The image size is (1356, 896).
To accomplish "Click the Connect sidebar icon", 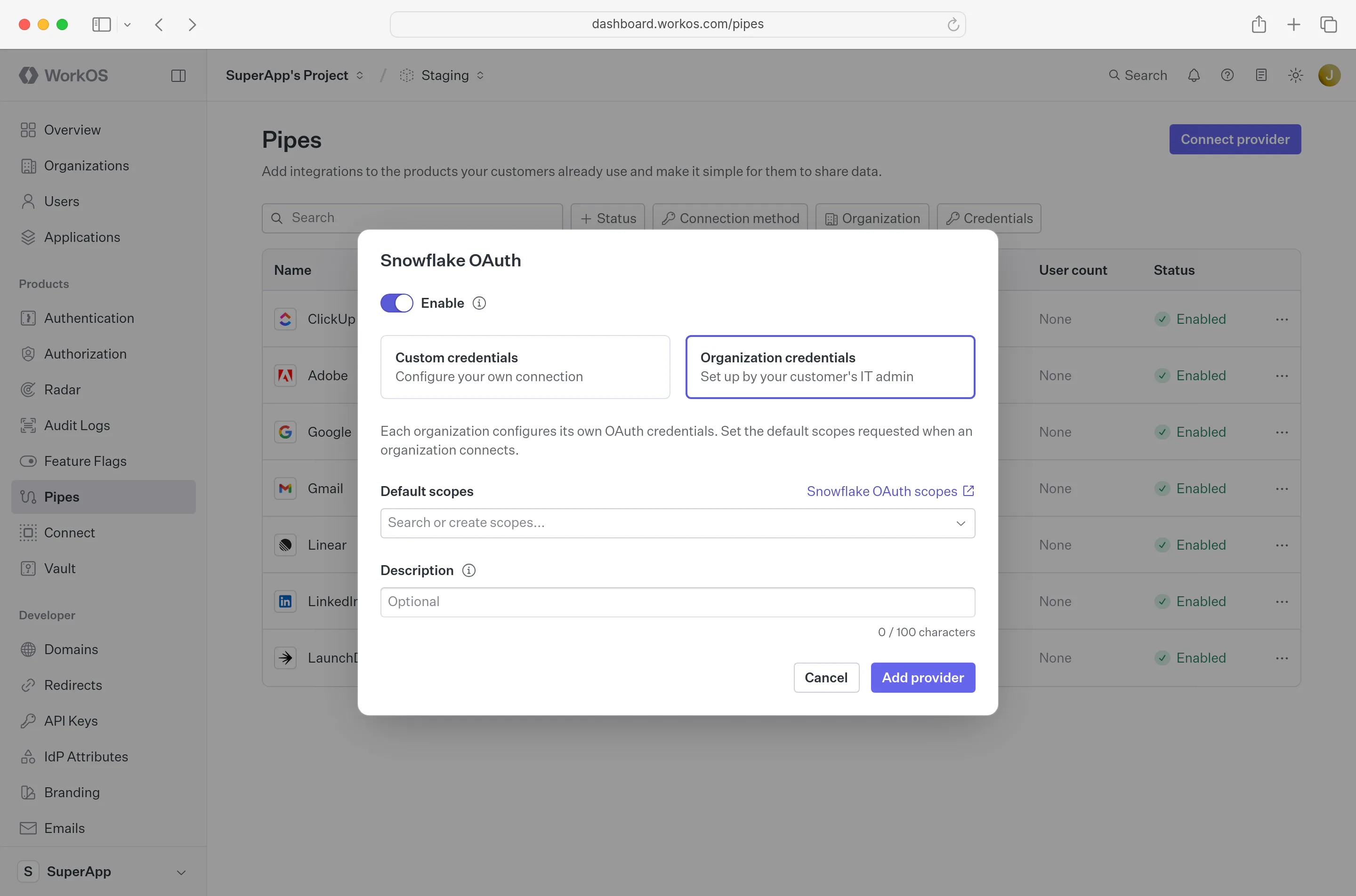I will coord(28,533).
